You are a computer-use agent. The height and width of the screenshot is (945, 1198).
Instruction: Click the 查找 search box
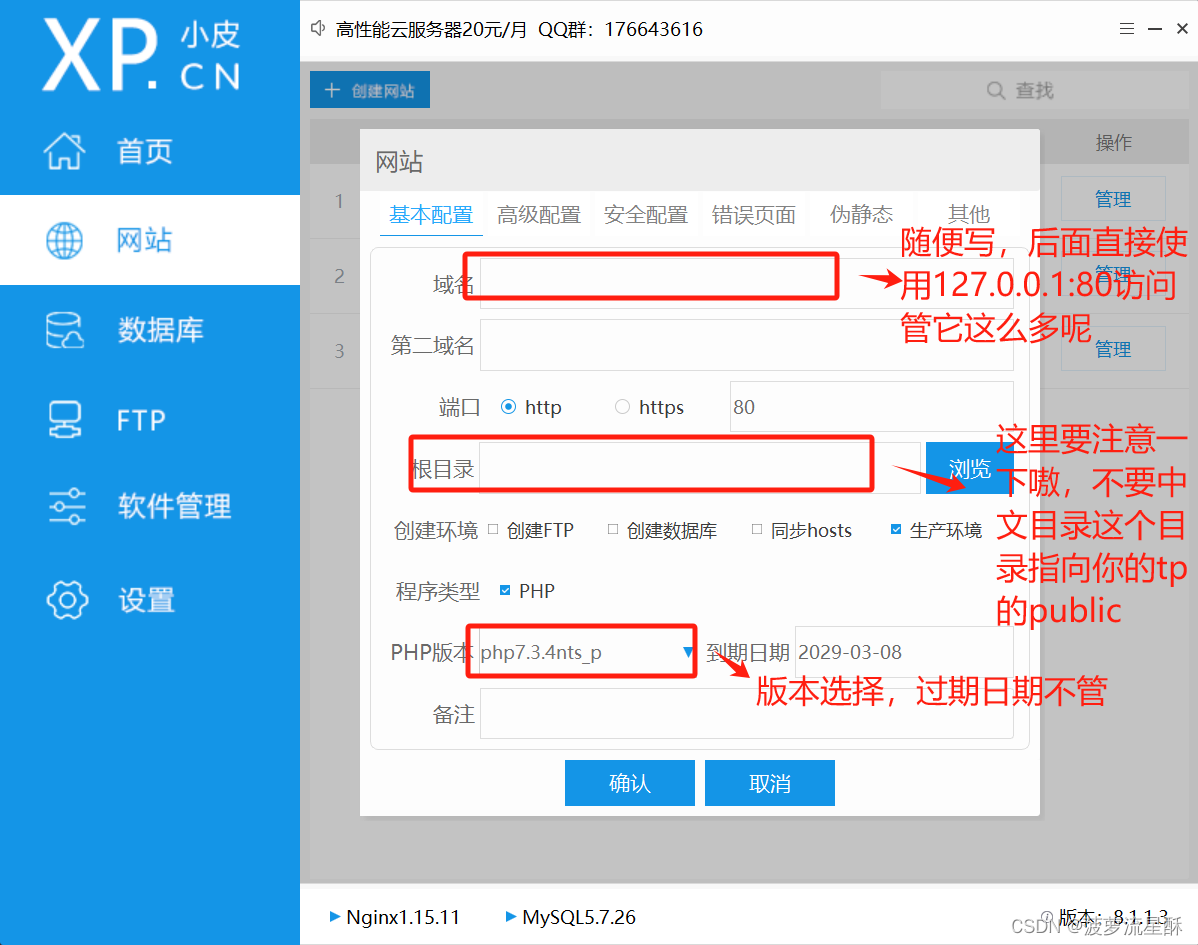coord(1034,90)
